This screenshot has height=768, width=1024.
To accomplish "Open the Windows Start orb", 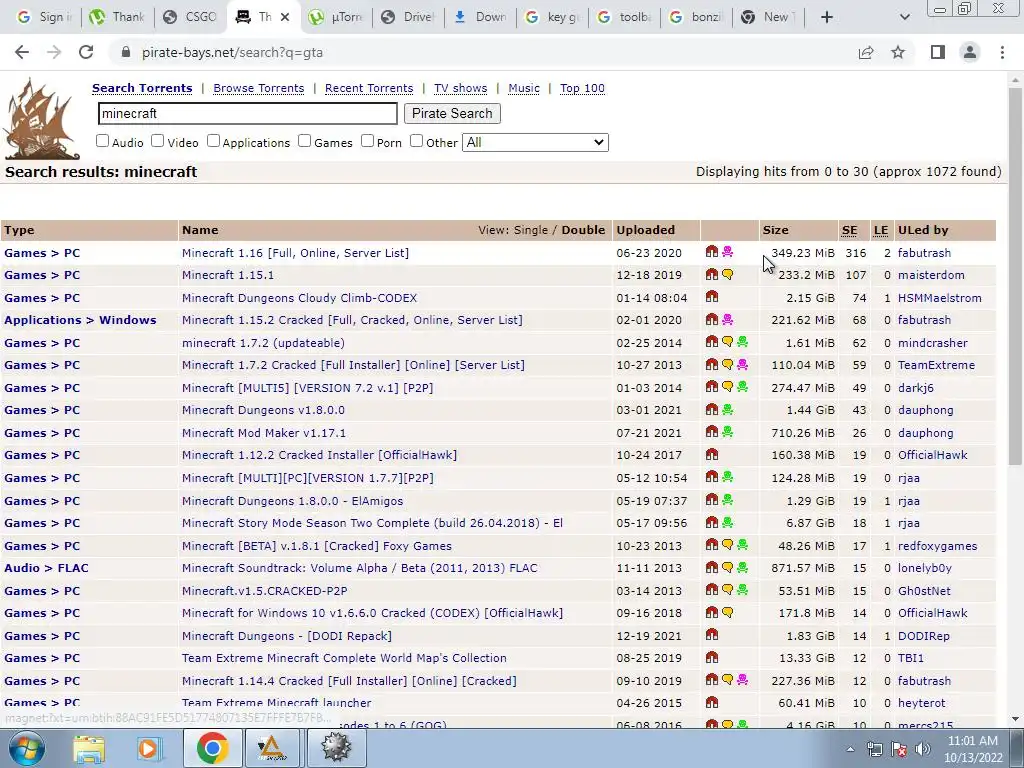I will click(x=26, y=748).
